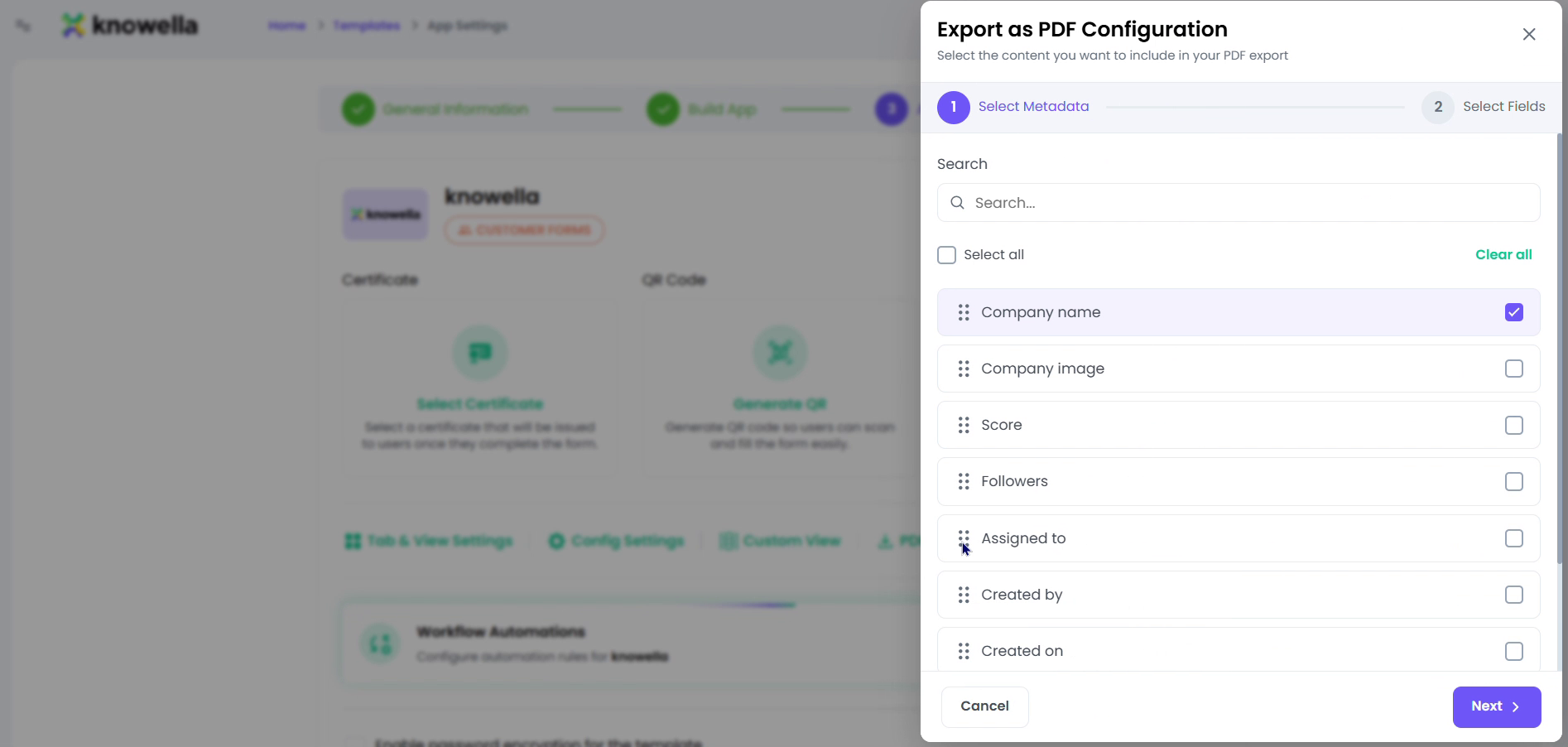Image resolution: width=1568 pixels, height=747 pixels.
Task: Tick the Select all checkbox
Action: coord(946,255)
